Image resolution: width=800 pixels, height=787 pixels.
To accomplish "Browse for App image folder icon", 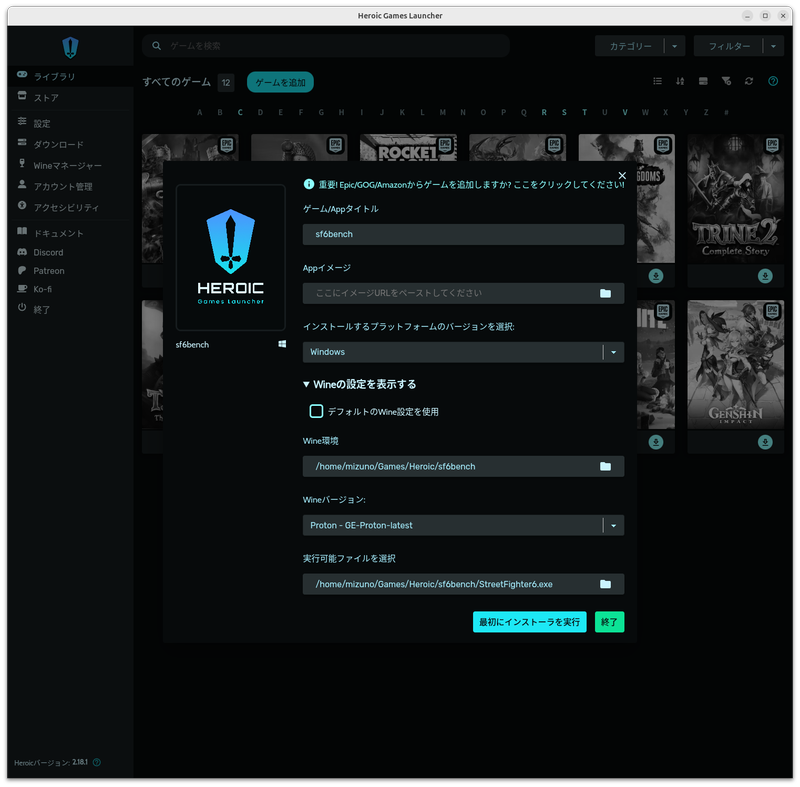I will pos(605,293).
